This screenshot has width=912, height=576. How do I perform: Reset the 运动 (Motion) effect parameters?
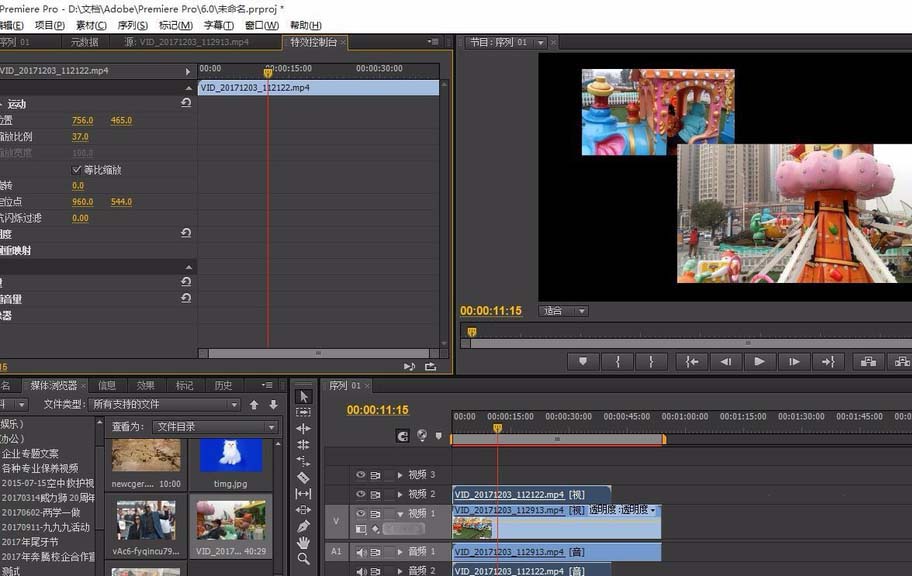pyautogui.click(x=186, y=103)
